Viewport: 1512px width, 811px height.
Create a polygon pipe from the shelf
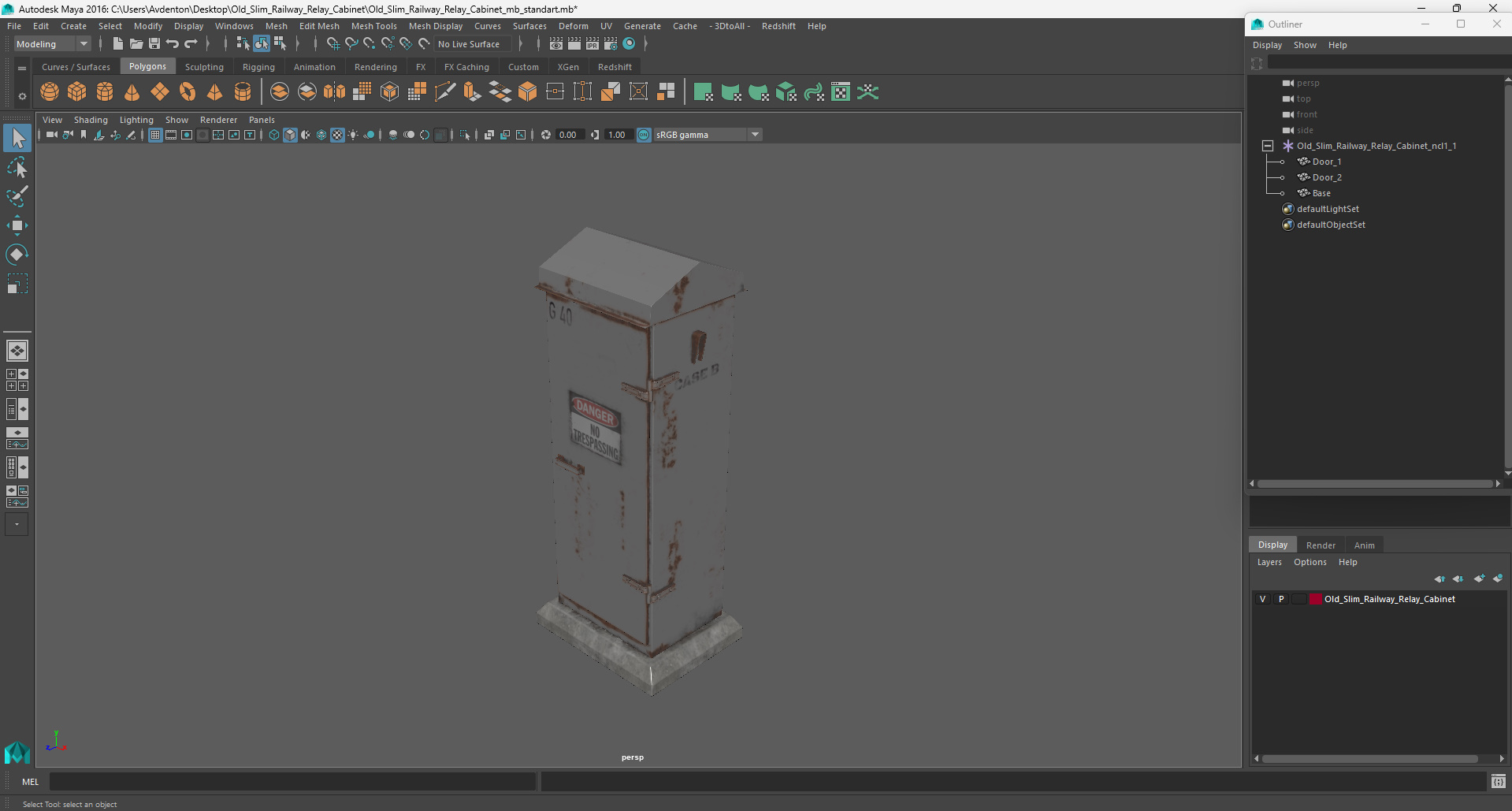pos(243,92)
